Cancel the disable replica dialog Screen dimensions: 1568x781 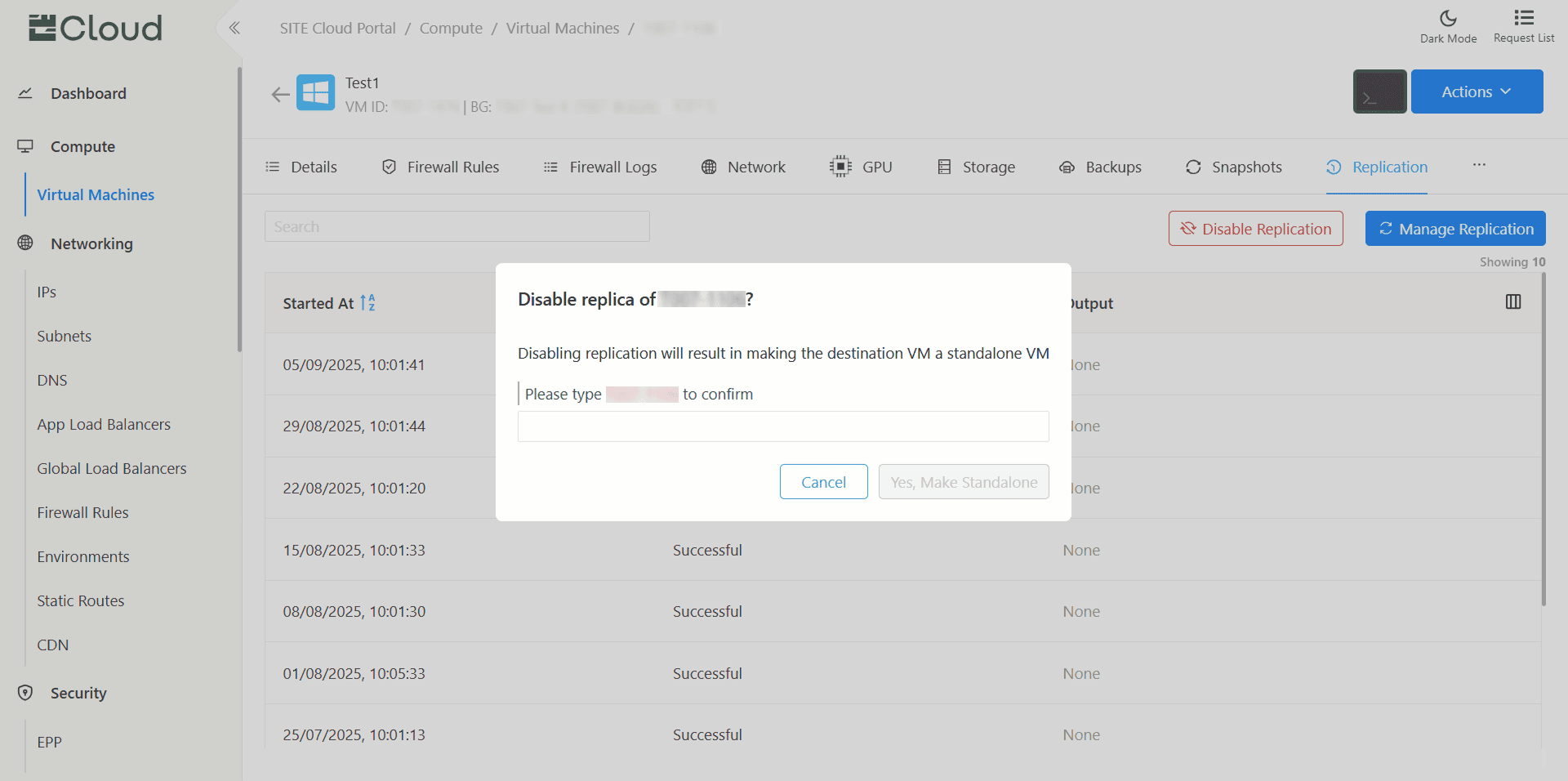(x=823, y=482)
